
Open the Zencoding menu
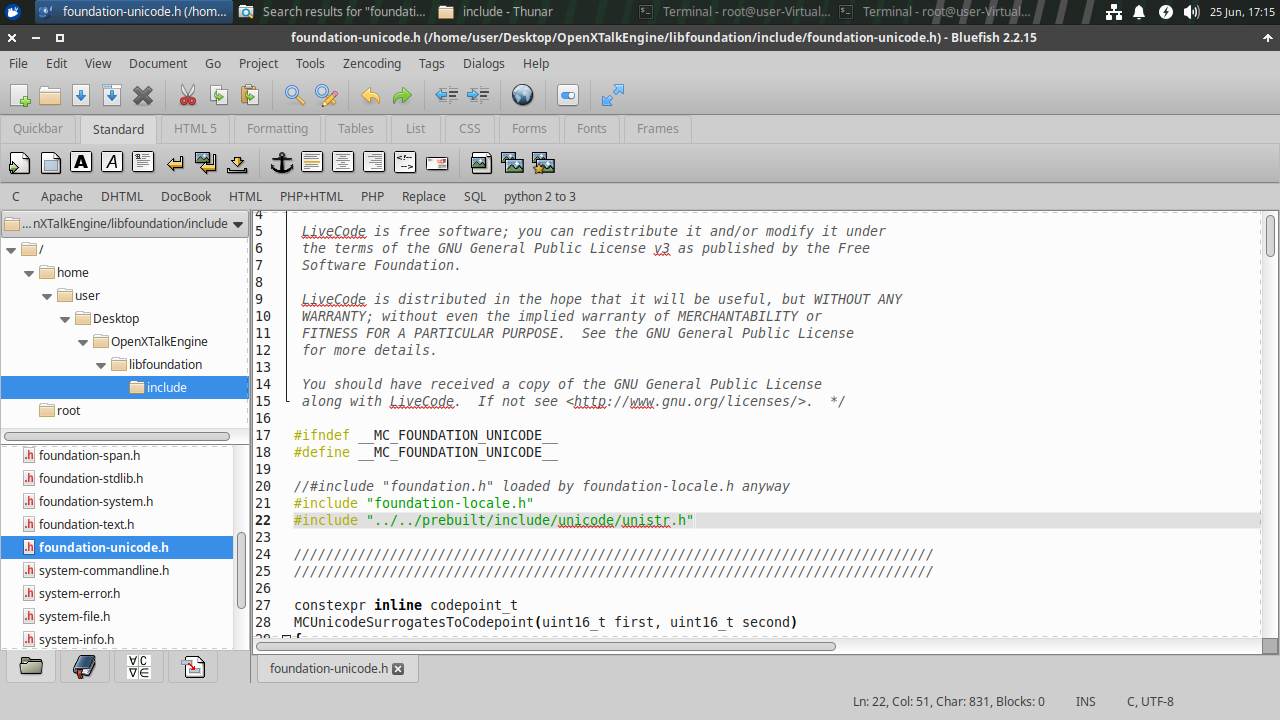(x=372, y=63)
